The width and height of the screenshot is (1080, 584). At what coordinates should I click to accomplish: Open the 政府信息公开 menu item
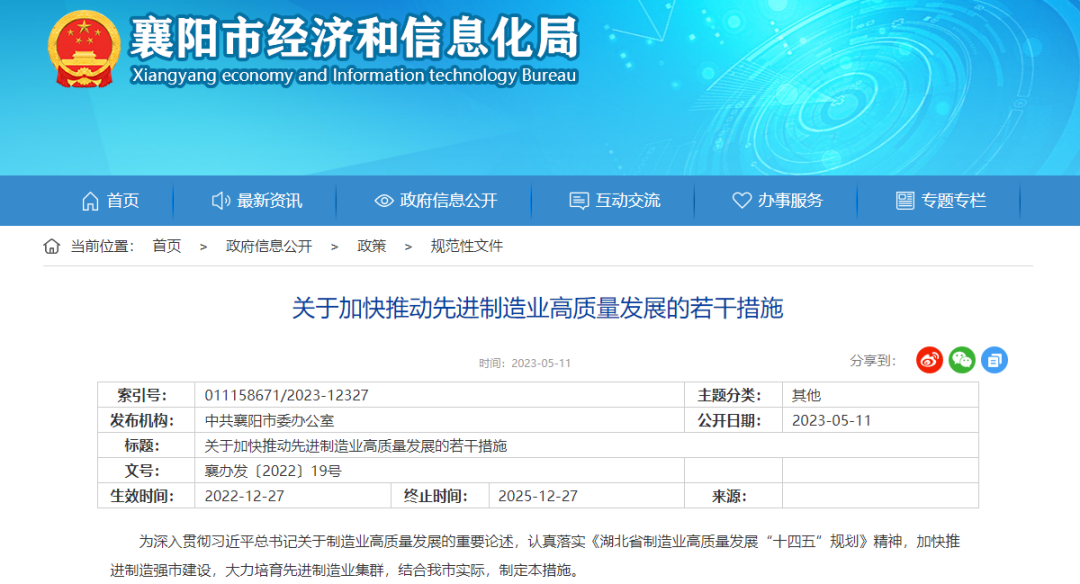448,201
